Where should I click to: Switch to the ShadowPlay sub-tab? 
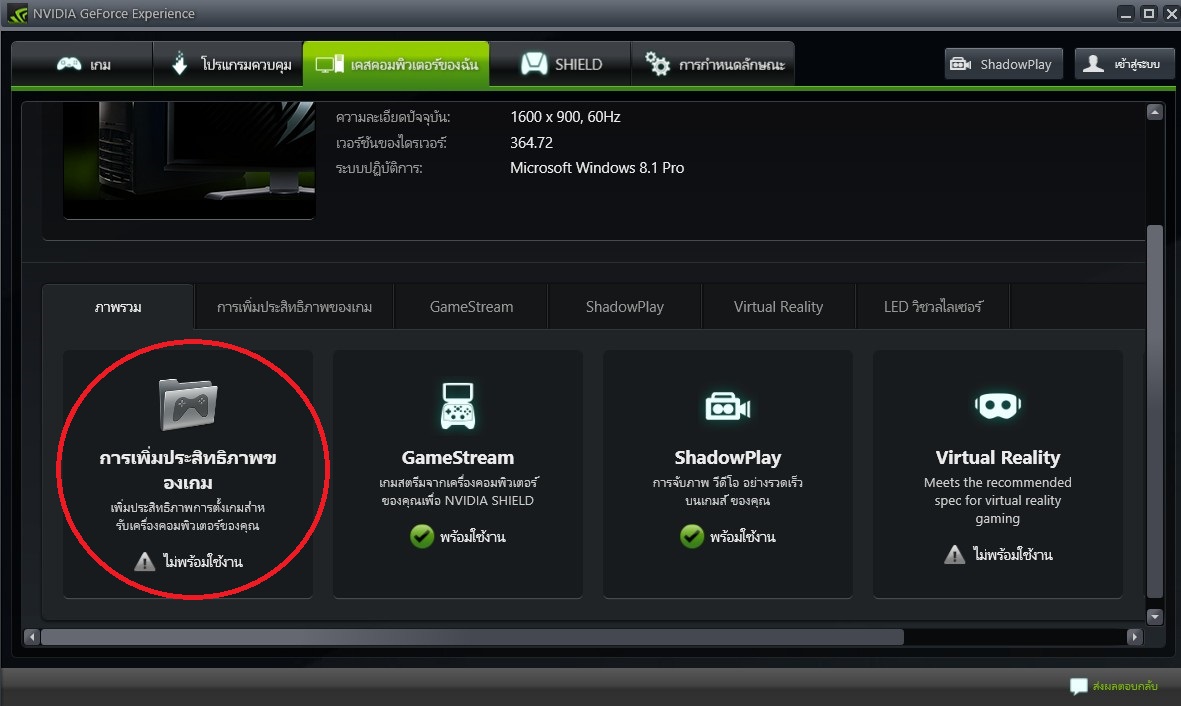pyautogui.click(x=625, y=307)
